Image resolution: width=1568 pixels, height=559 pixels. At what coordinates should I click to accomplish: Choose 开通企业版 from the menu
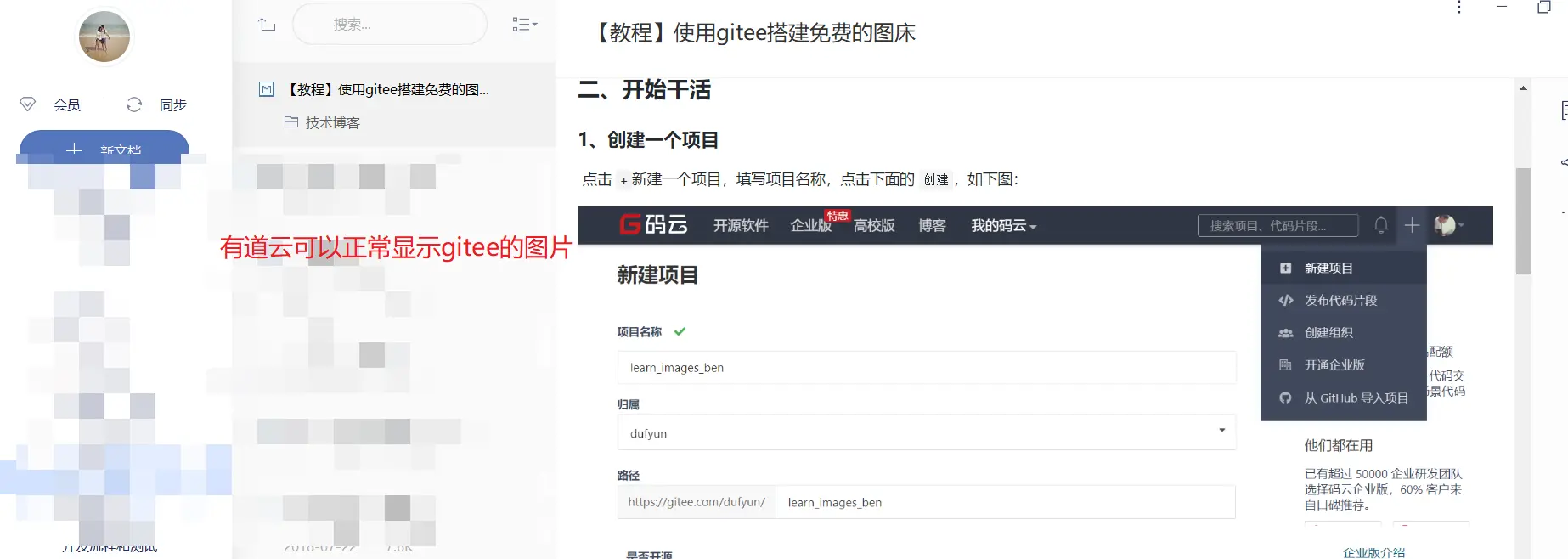pos(1344,364)
